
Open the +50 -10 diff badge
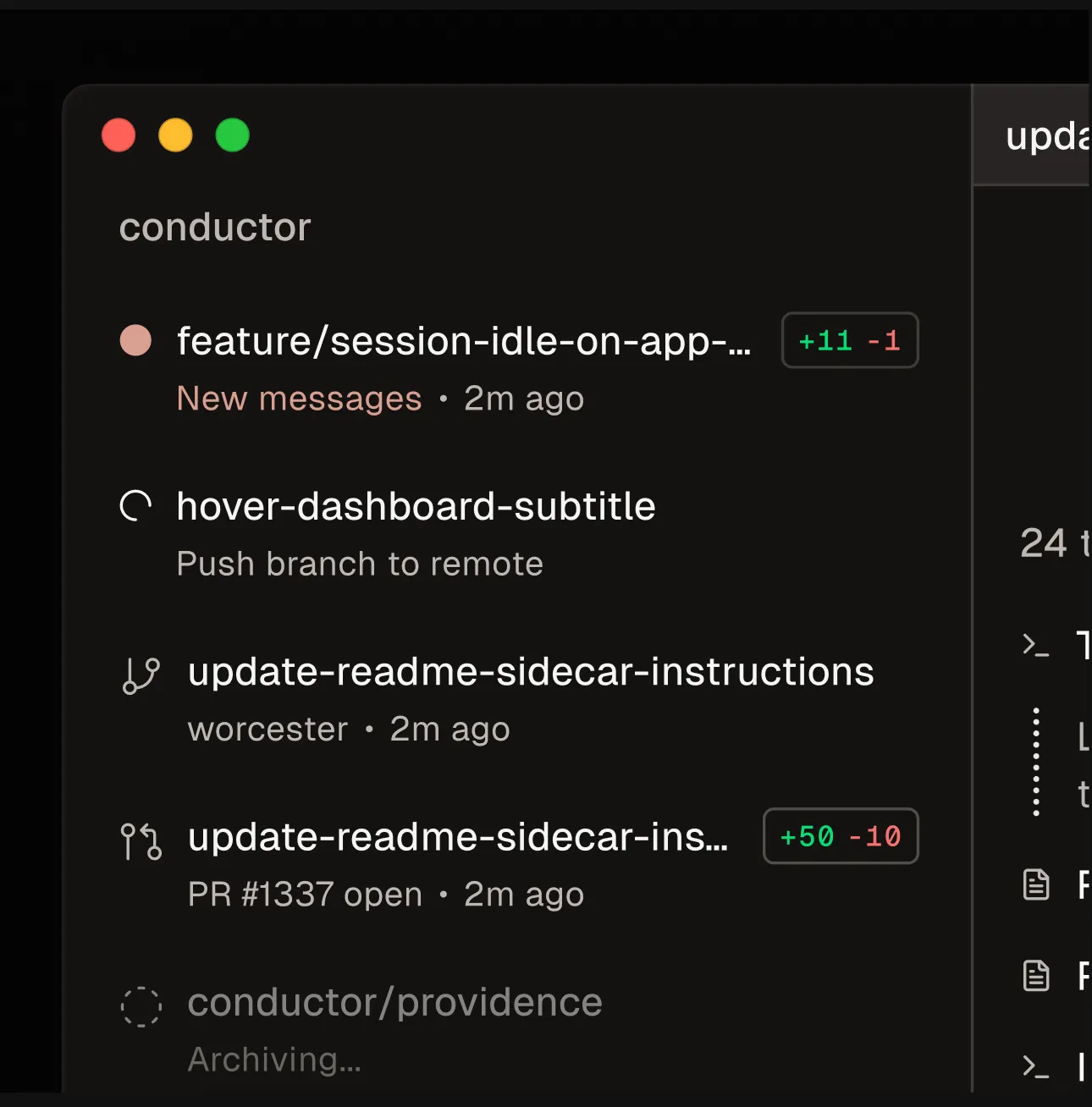pyautogui.click(x=841, y=836)
